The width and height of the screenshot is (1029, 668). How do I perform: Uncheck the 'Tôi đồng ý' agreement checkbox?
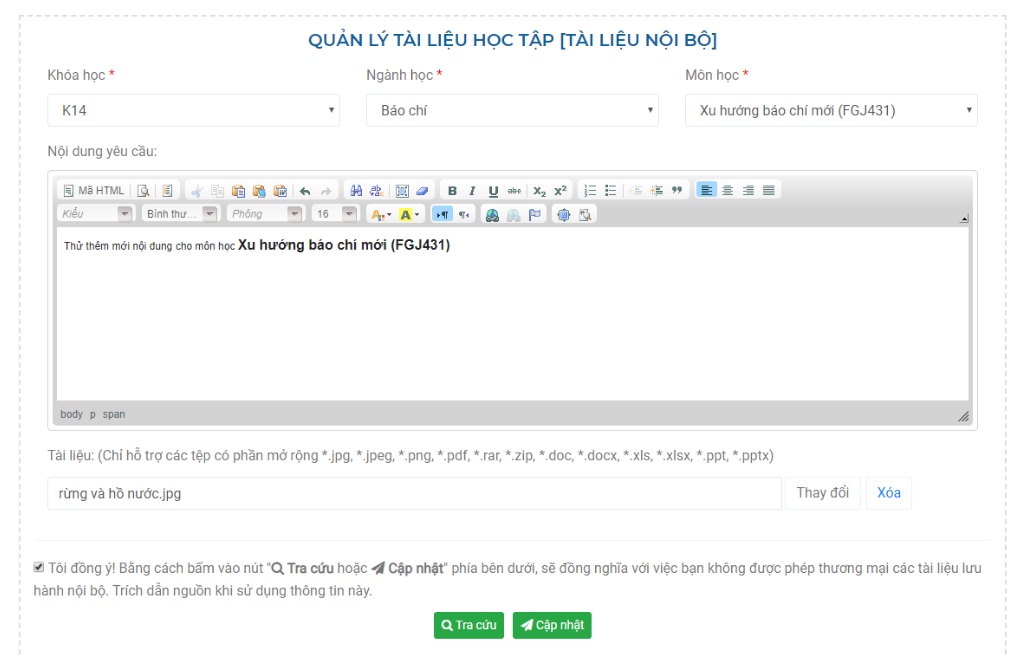tap(39, 568)
